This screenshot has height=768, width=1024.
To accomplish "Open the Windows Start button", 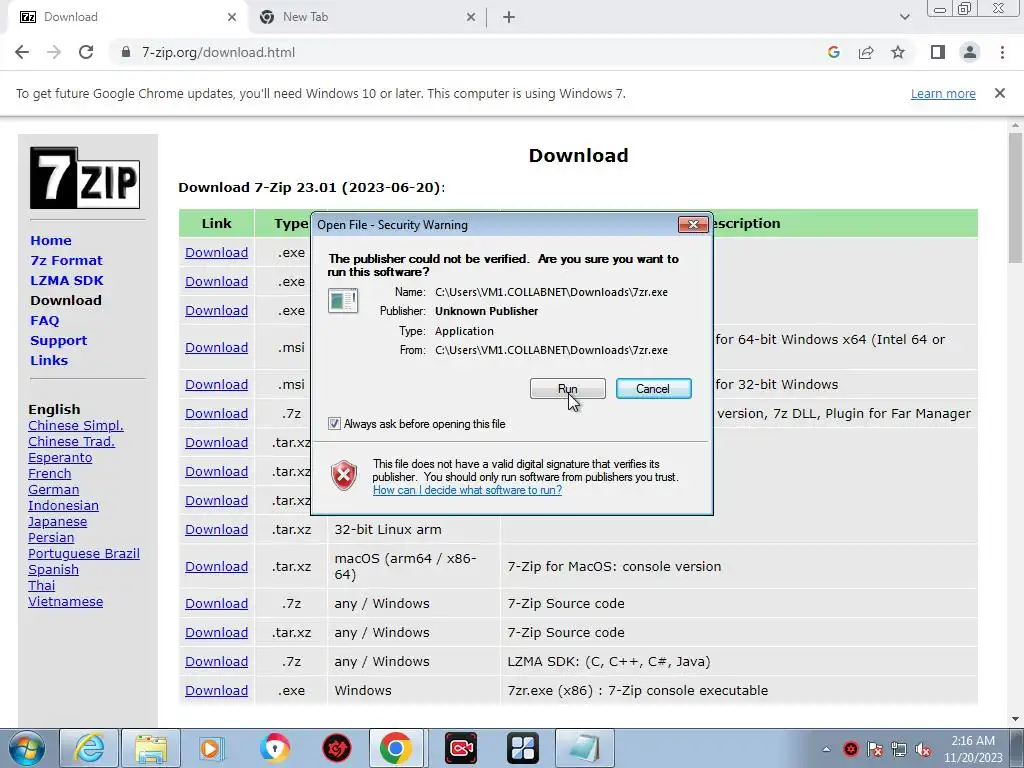I will point(27,748).
